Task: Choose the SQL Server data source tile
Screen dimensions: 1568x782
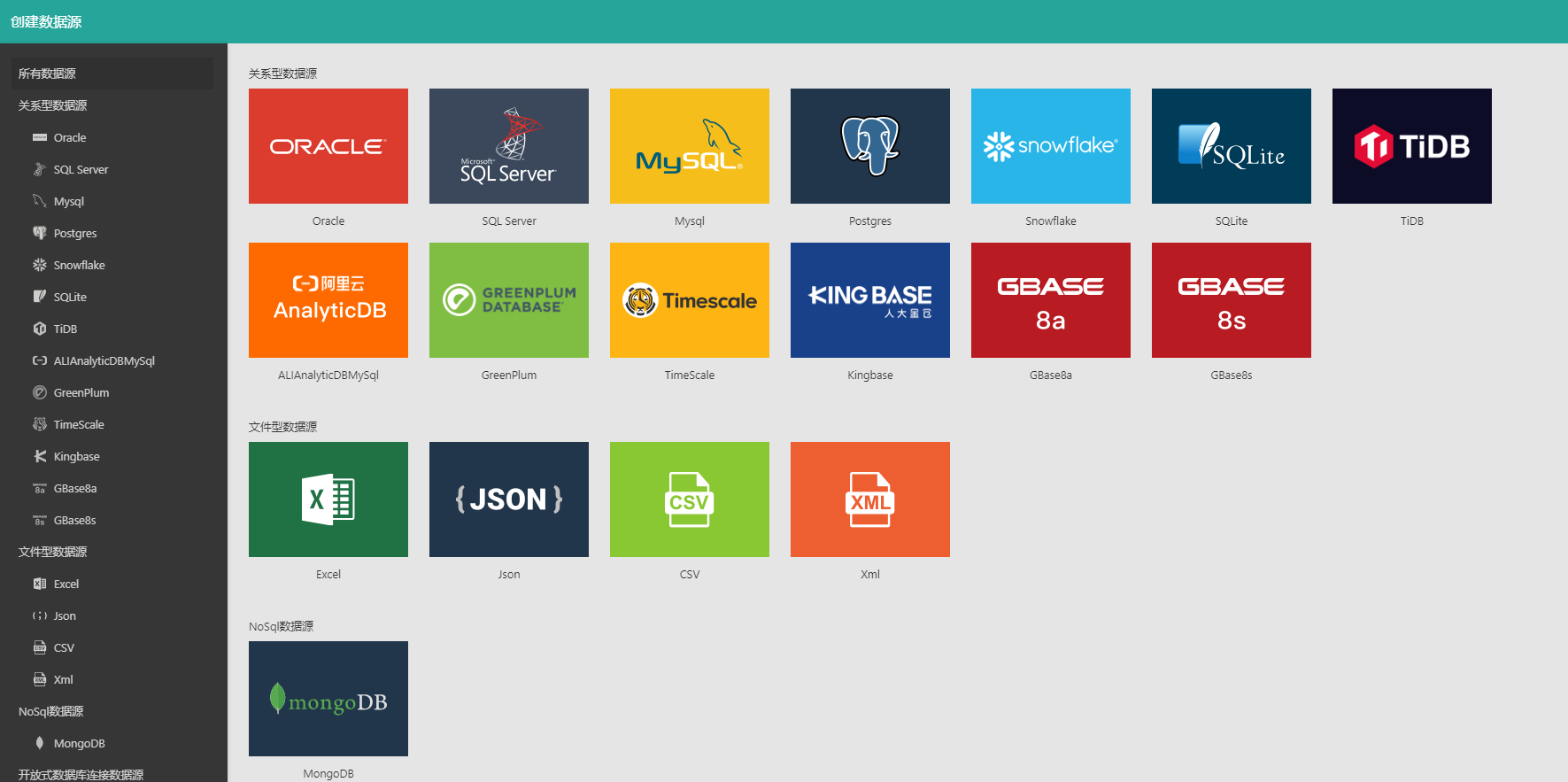Action: pos(509,146)
